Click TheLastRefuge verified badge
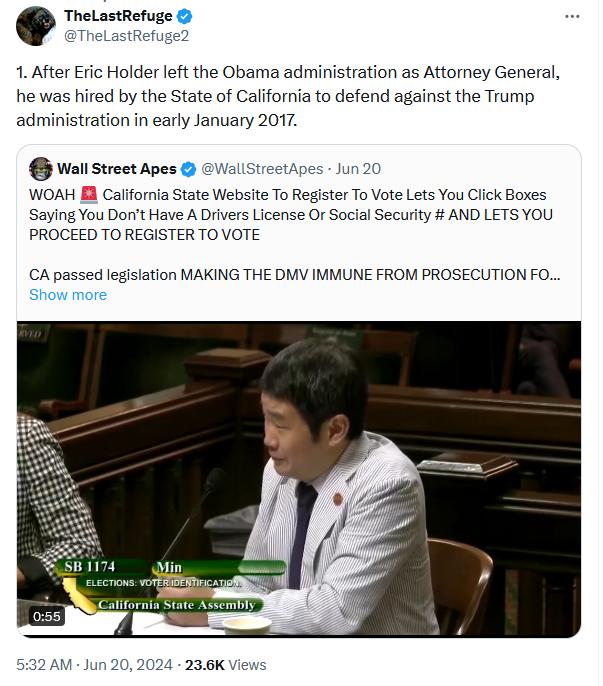Viewport: 603px width, 686px height. coord(184,17)
